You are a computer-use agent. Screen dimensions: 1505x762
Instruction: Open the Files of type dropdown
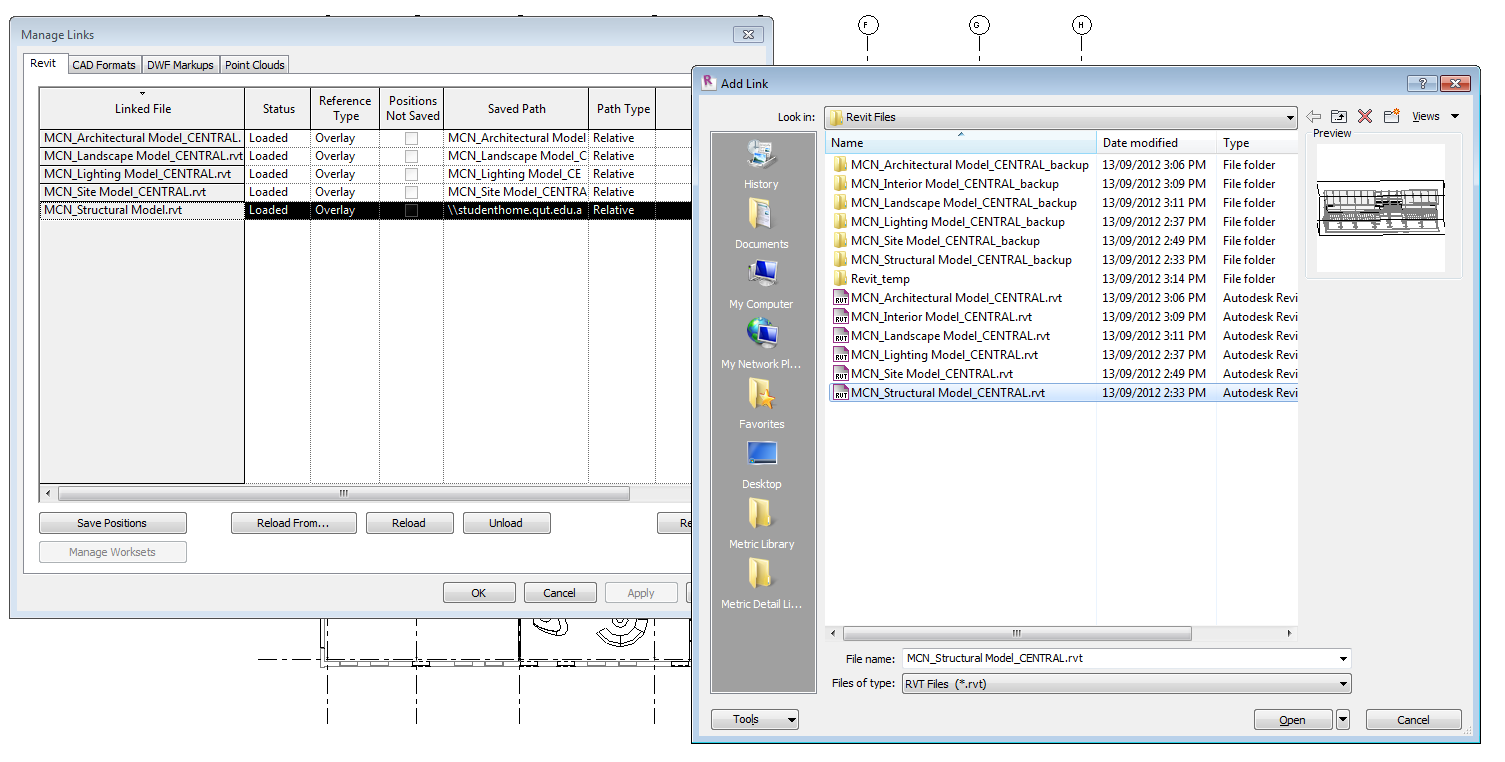coord(1341,684)
